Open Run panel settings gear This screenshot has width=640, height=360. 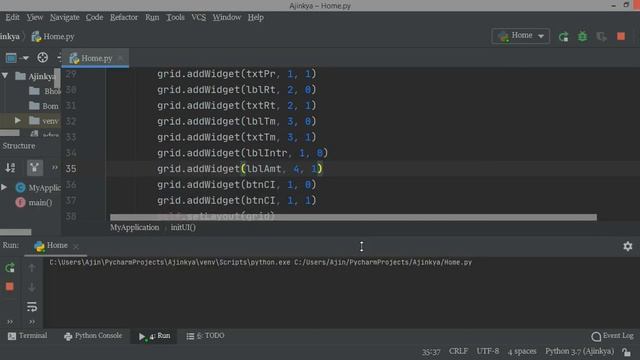[x=627, y=246]
